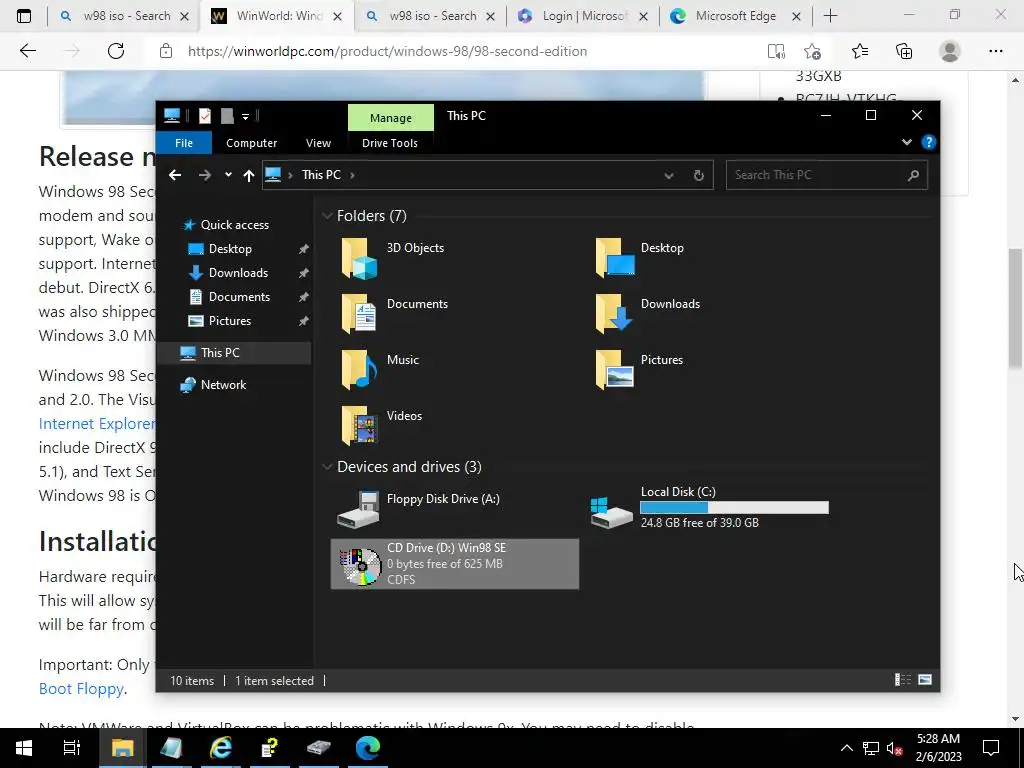
Task: Collapse the Devices and drives (3) group
Action: [x=327, y=466]
